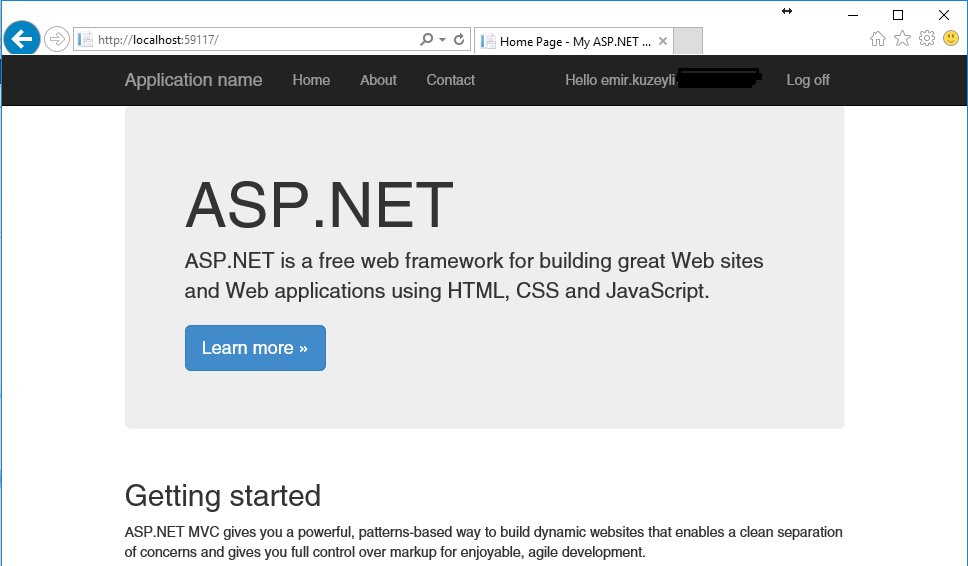Click the page icon beside the URL

tap(85, 40)
